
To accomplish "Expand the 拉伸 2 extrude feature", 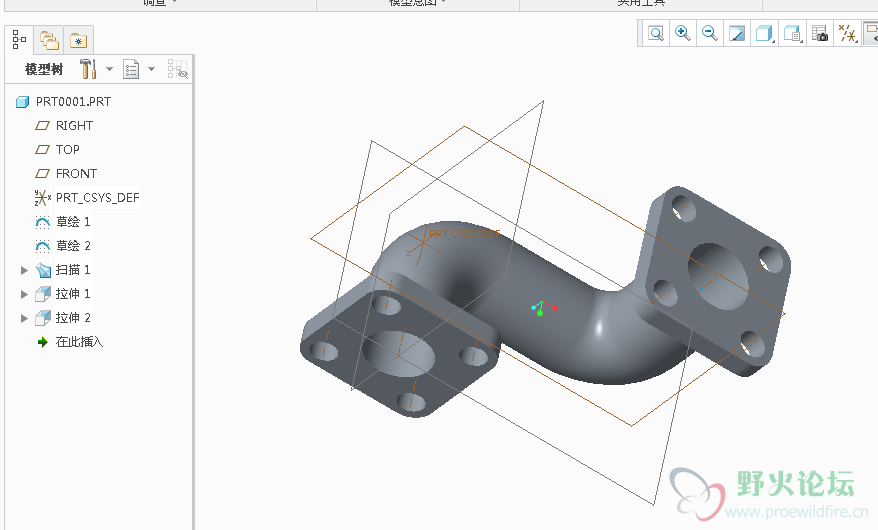I will [x=25, y=318].
